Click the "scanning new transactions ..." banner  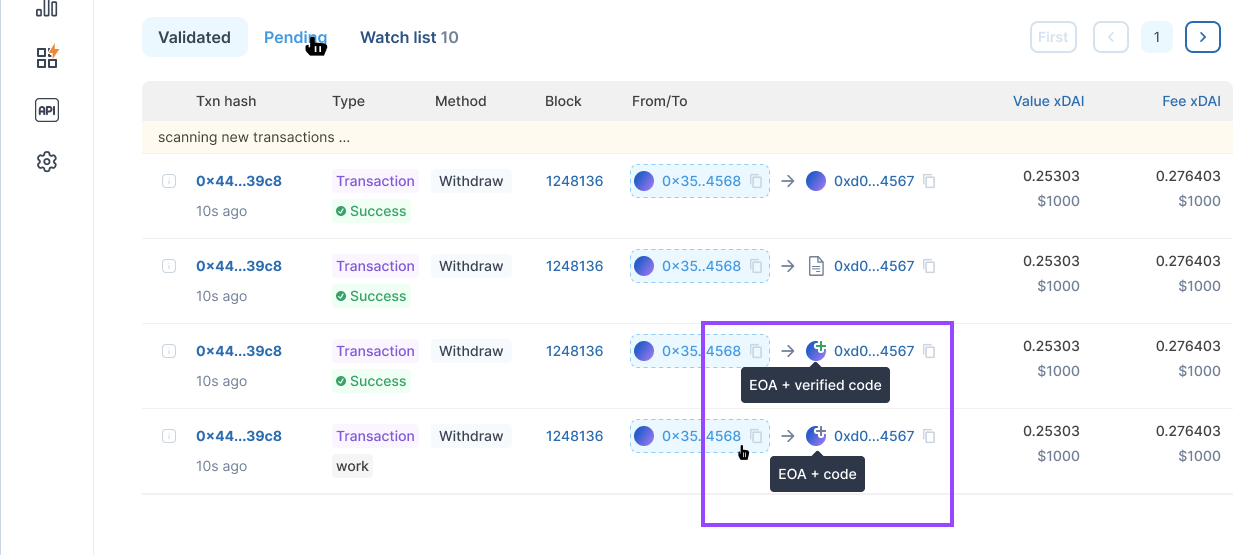[x=687, y=137]
